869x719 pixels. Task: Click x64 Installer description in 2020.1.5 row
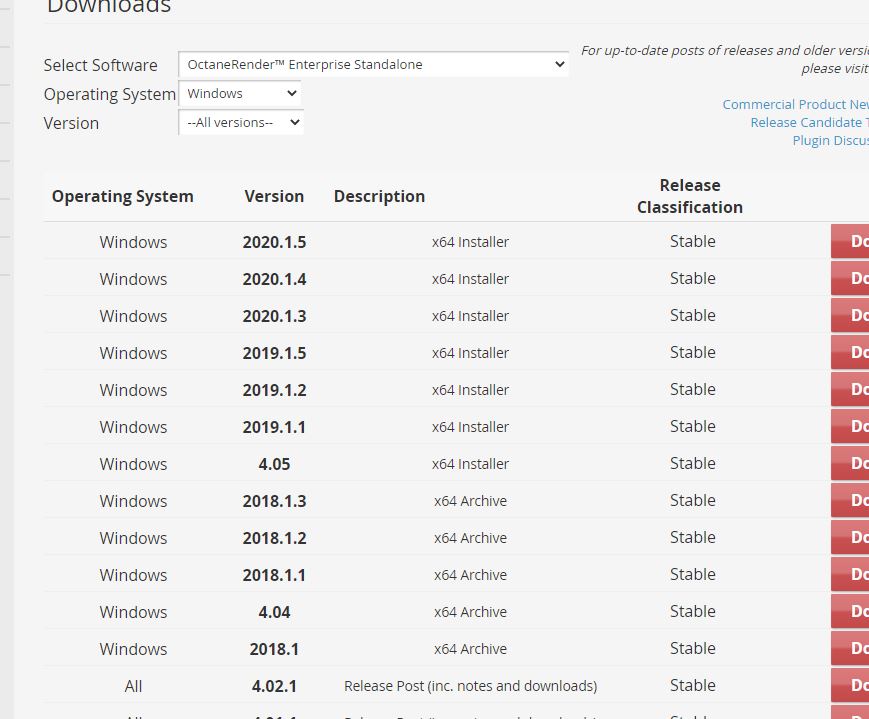pos(471,242)
